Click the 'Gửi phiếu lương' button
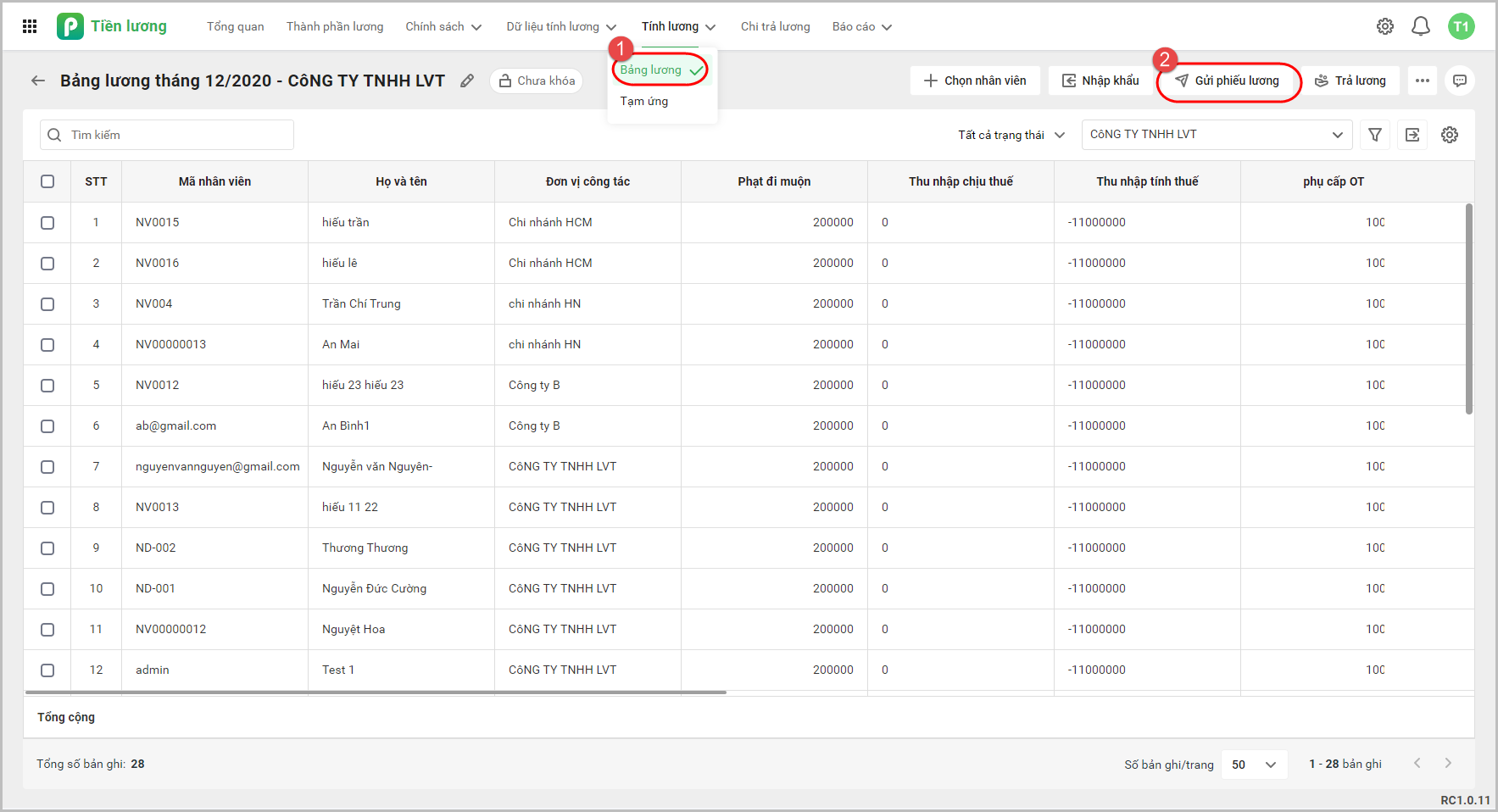Image resolution: width=1498 pixels, height=812 pixels. (x=1228, y=81)
